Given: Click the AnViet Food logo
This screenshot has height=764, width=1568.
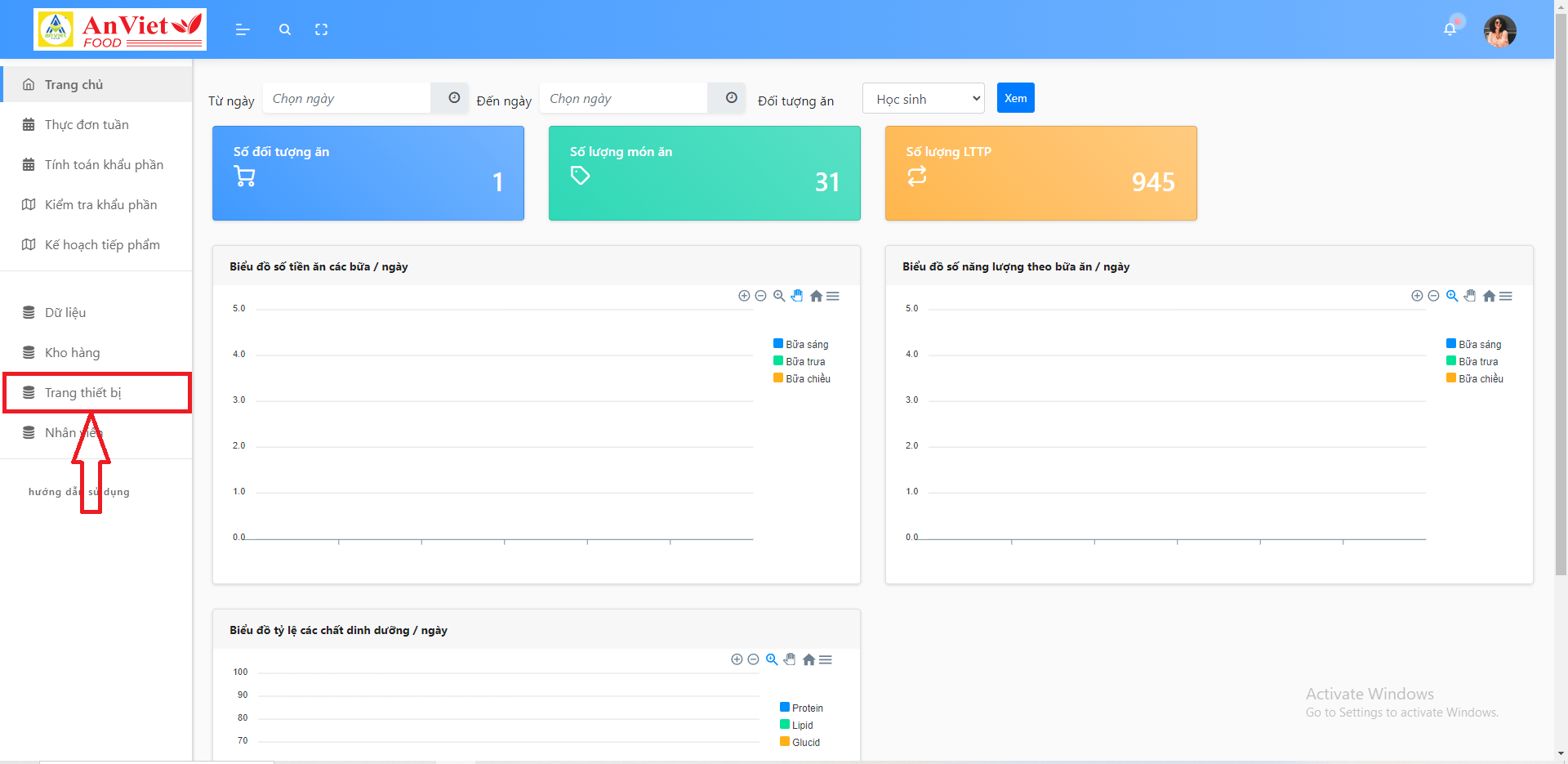Looking at the screenshot, I should 120,29.
